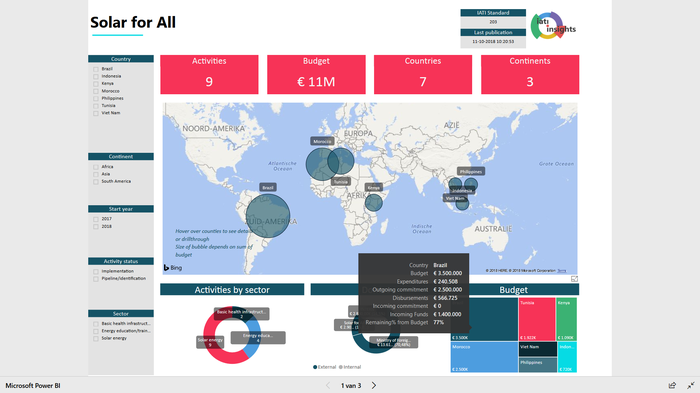
Task: Select the Morocco tile in budget treemap
Action: pos(484,357)
